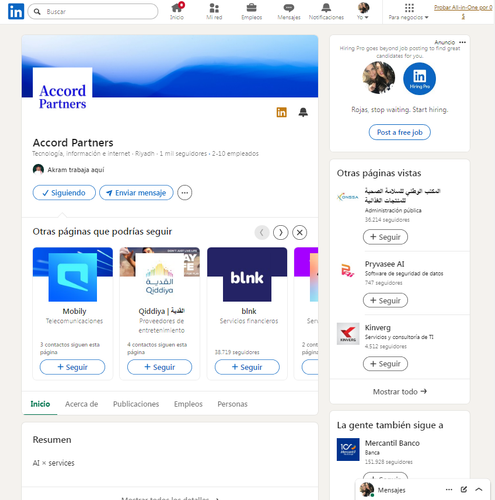Open Mercantil Banco page name
This screenshot has width=495, height=500.
(392, 443)
